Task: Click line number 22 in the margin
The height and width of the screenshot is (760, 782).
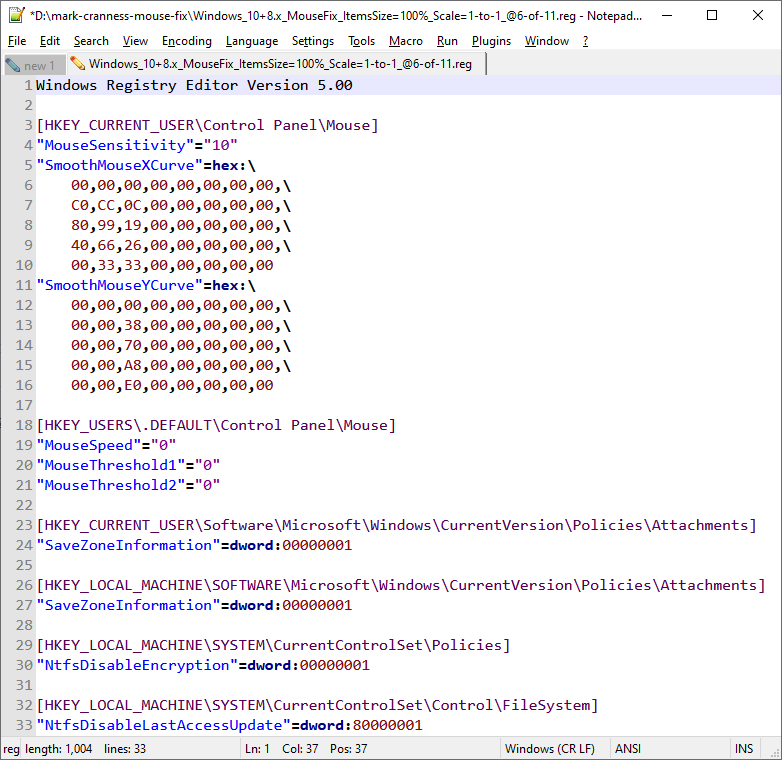Action: click(x=24, y=505)
